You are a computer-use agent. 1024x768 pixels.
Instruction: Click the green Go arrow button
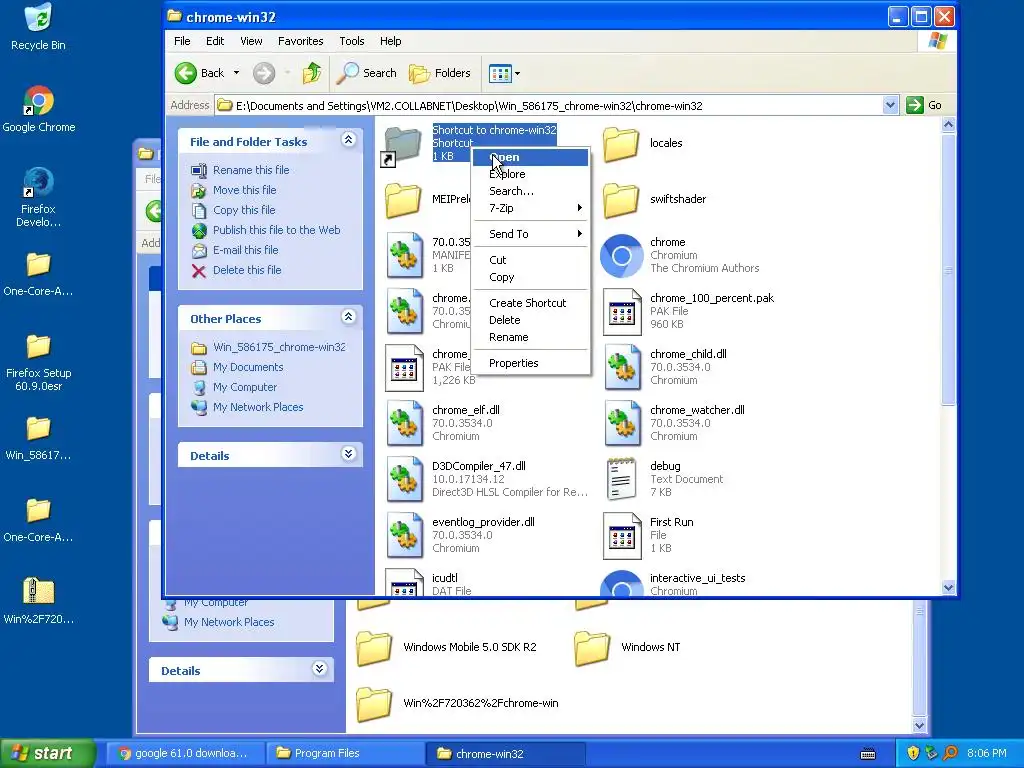(915, 105)
